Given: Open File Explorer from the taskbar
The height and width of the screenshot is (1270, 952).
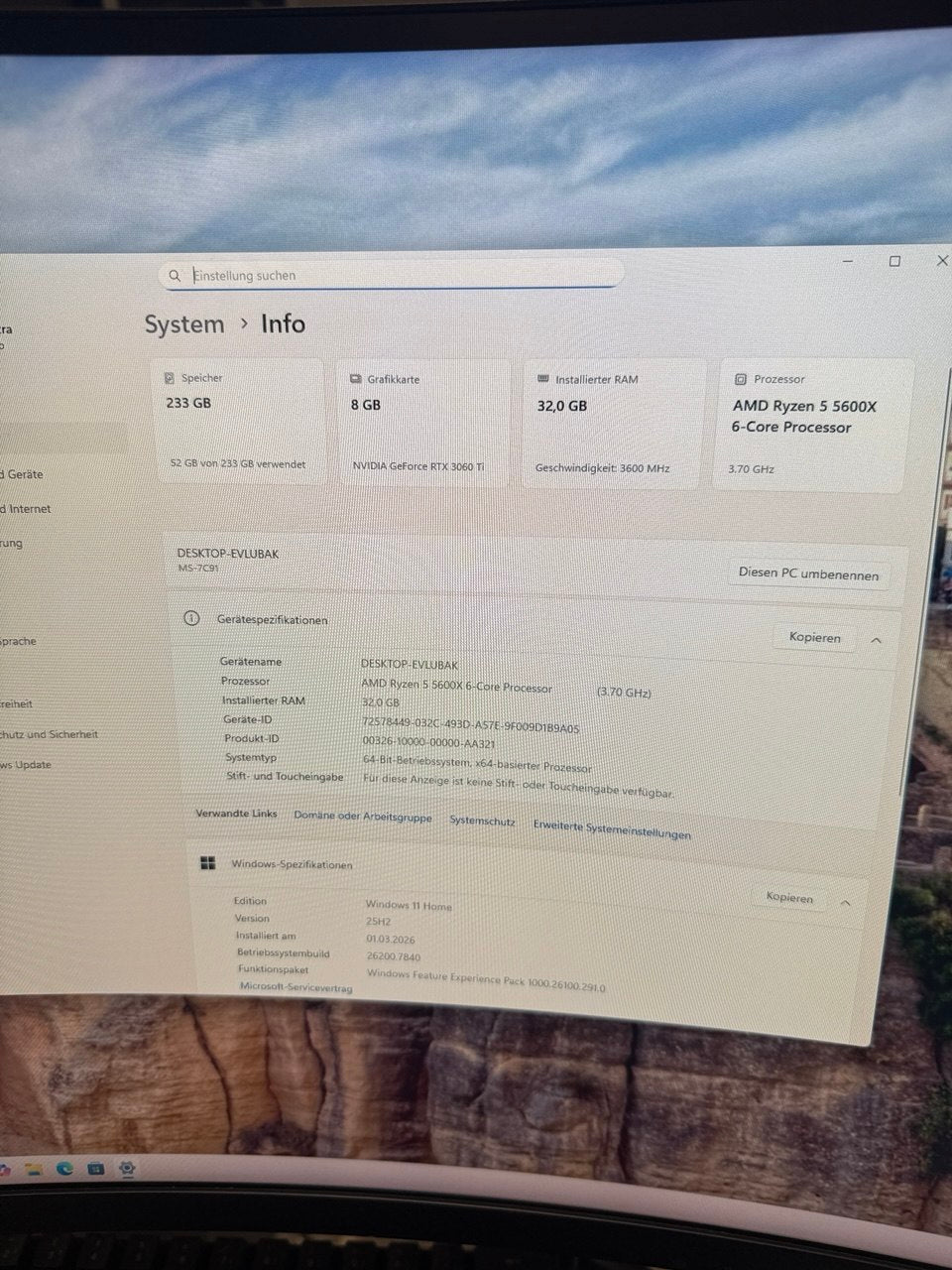Looking at the screenshot, I should click(34, 1170).
